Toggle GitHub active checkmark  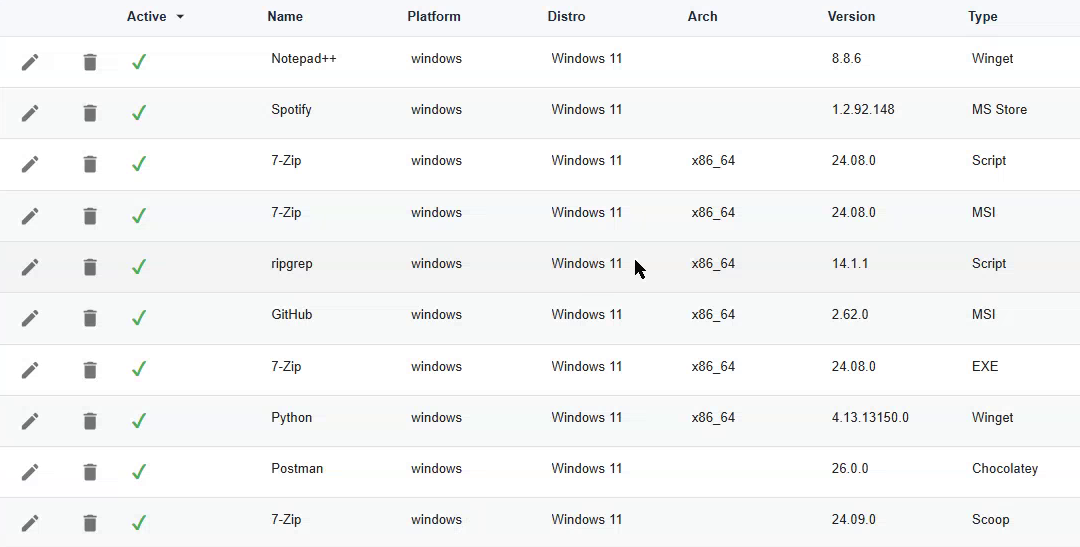coord(139,318)
